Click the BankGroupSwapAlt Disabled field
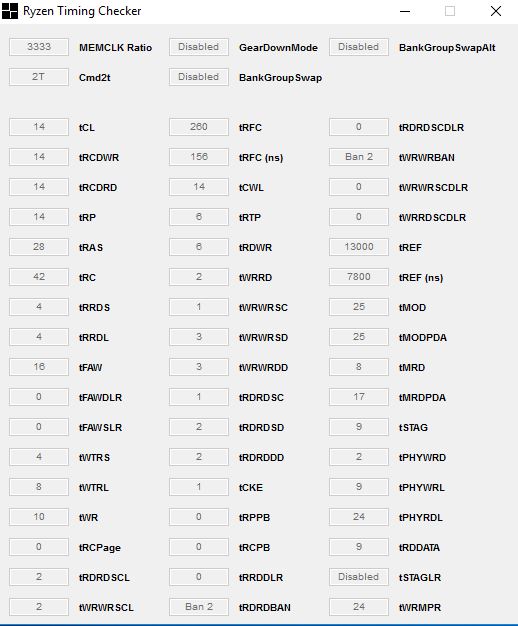 [x=359, y=47]
